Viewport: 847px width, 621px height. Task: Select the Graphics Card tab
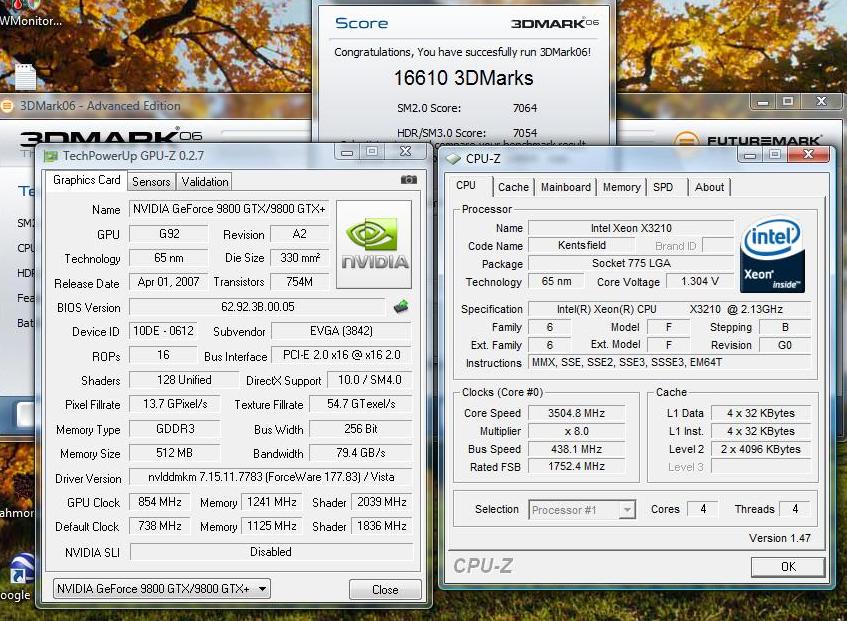tap(86, 180)
